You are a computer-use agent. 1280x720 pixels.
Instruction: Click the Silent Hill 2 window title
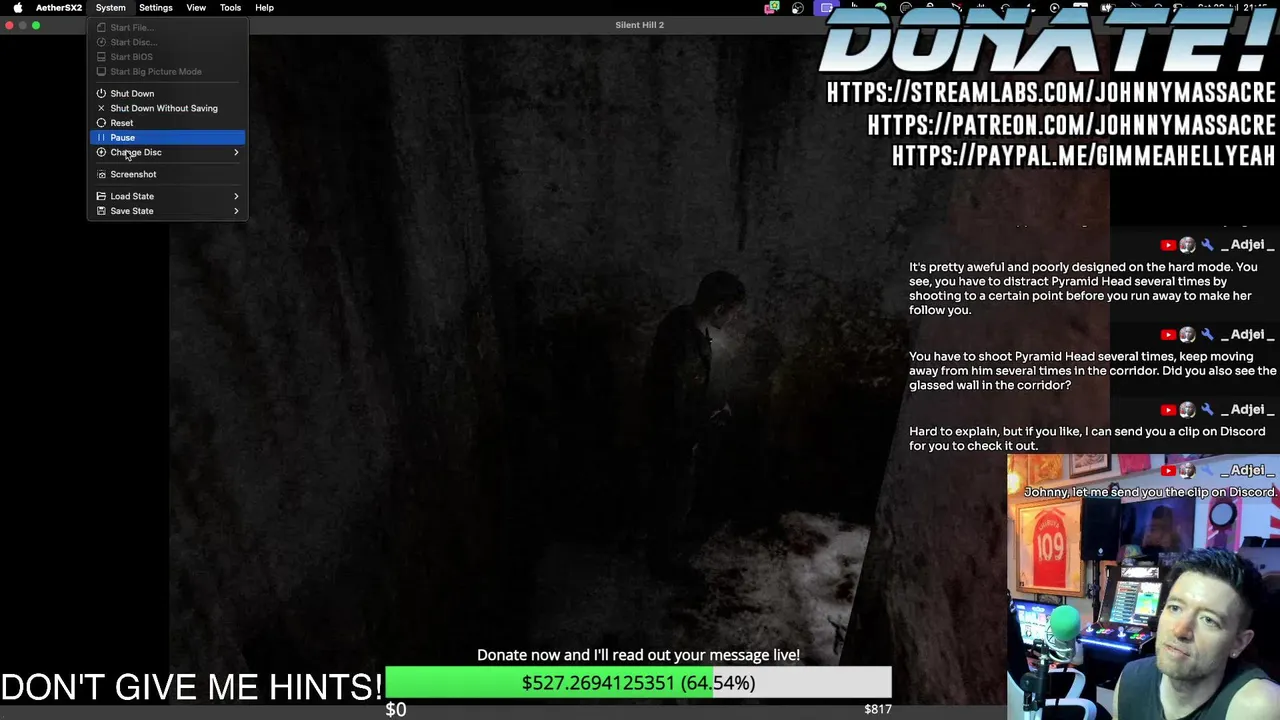tap(640, 25)
